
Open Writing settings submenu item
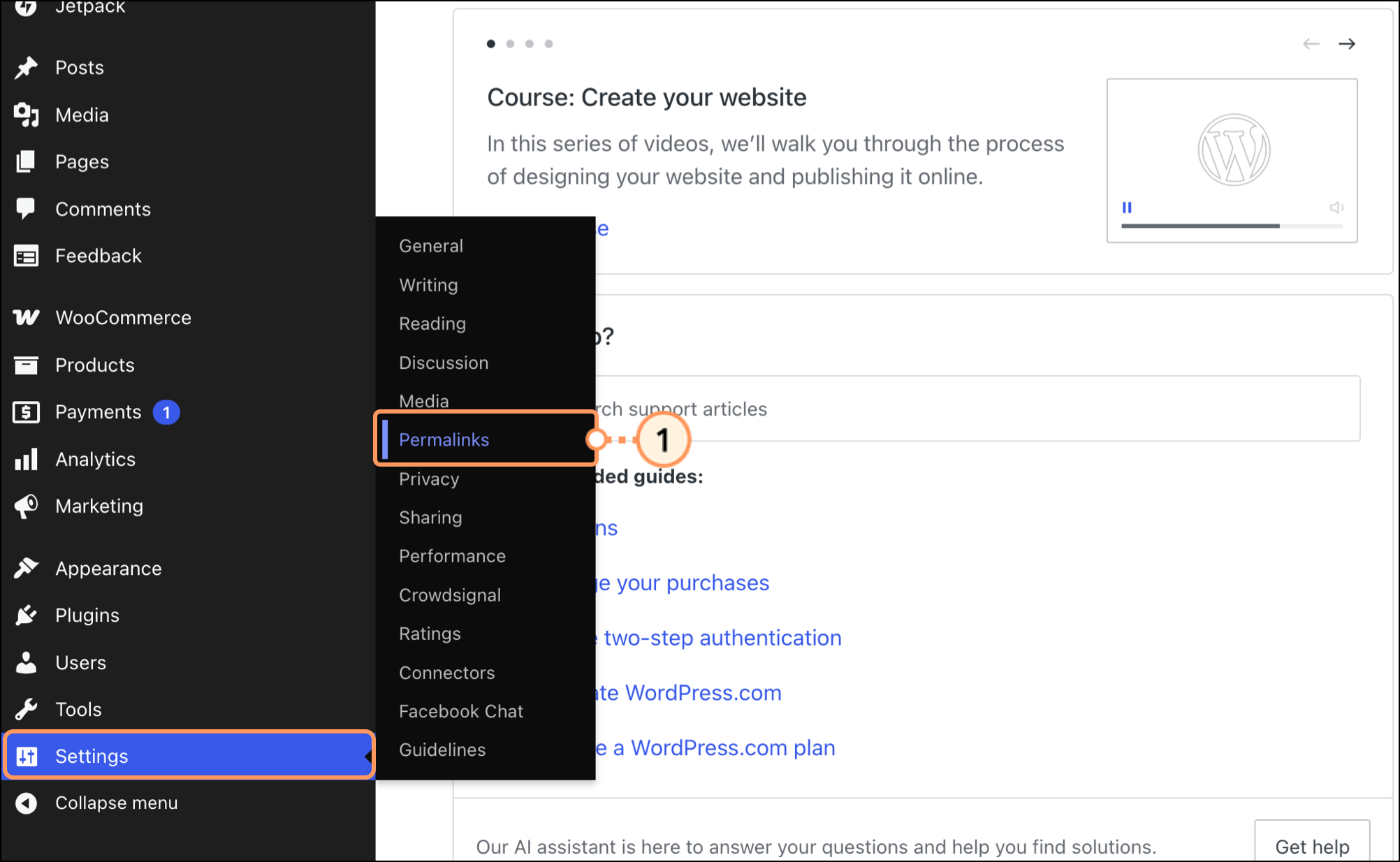(x=428, y=285)
